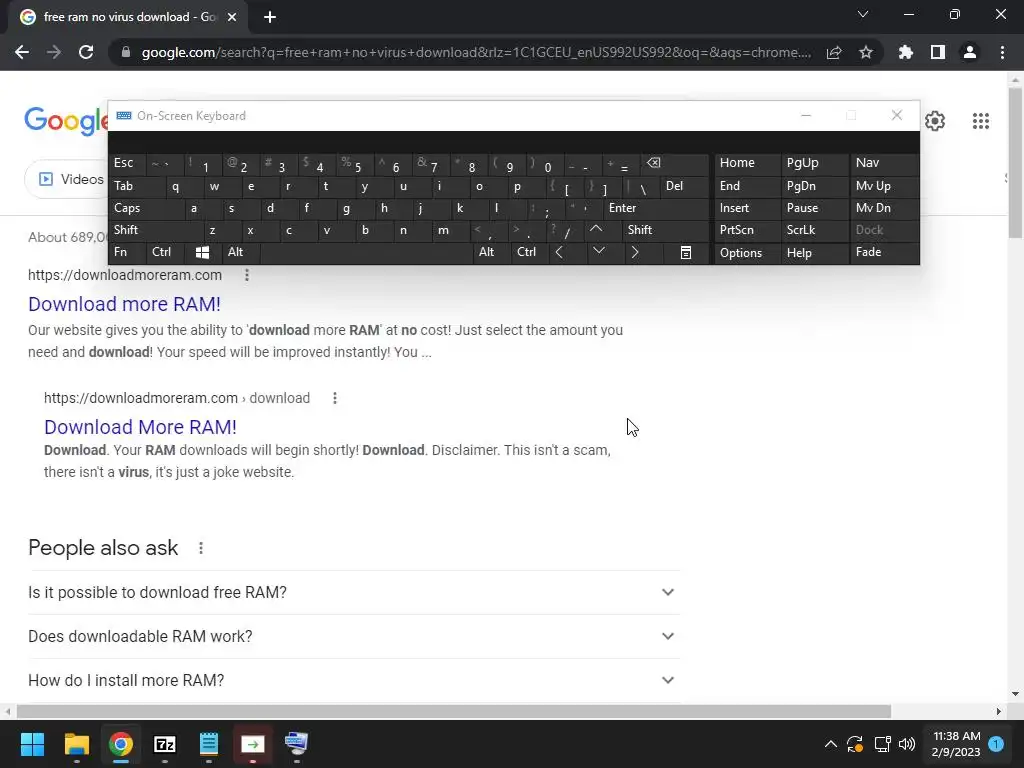Click the vertical page scrollbar thumb

coord(1015,163)
